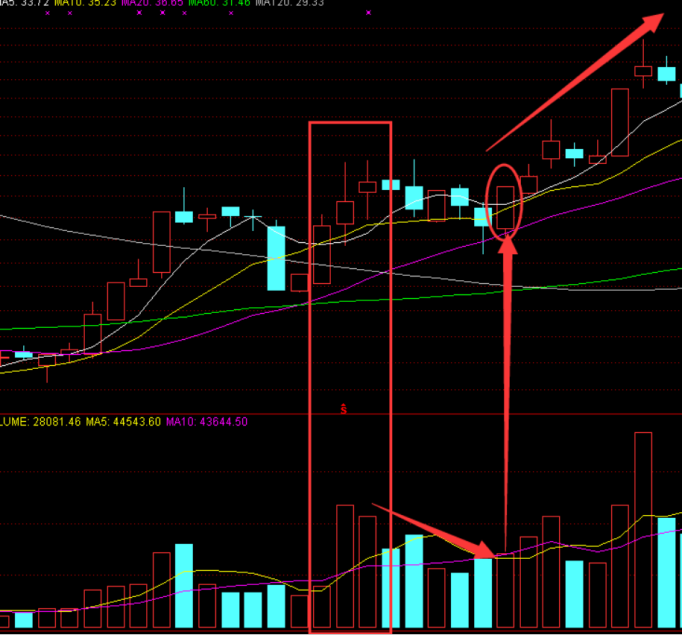
Task: Select the red-circled candlestick
Action: pyautogui.click(x=505, y=194)
